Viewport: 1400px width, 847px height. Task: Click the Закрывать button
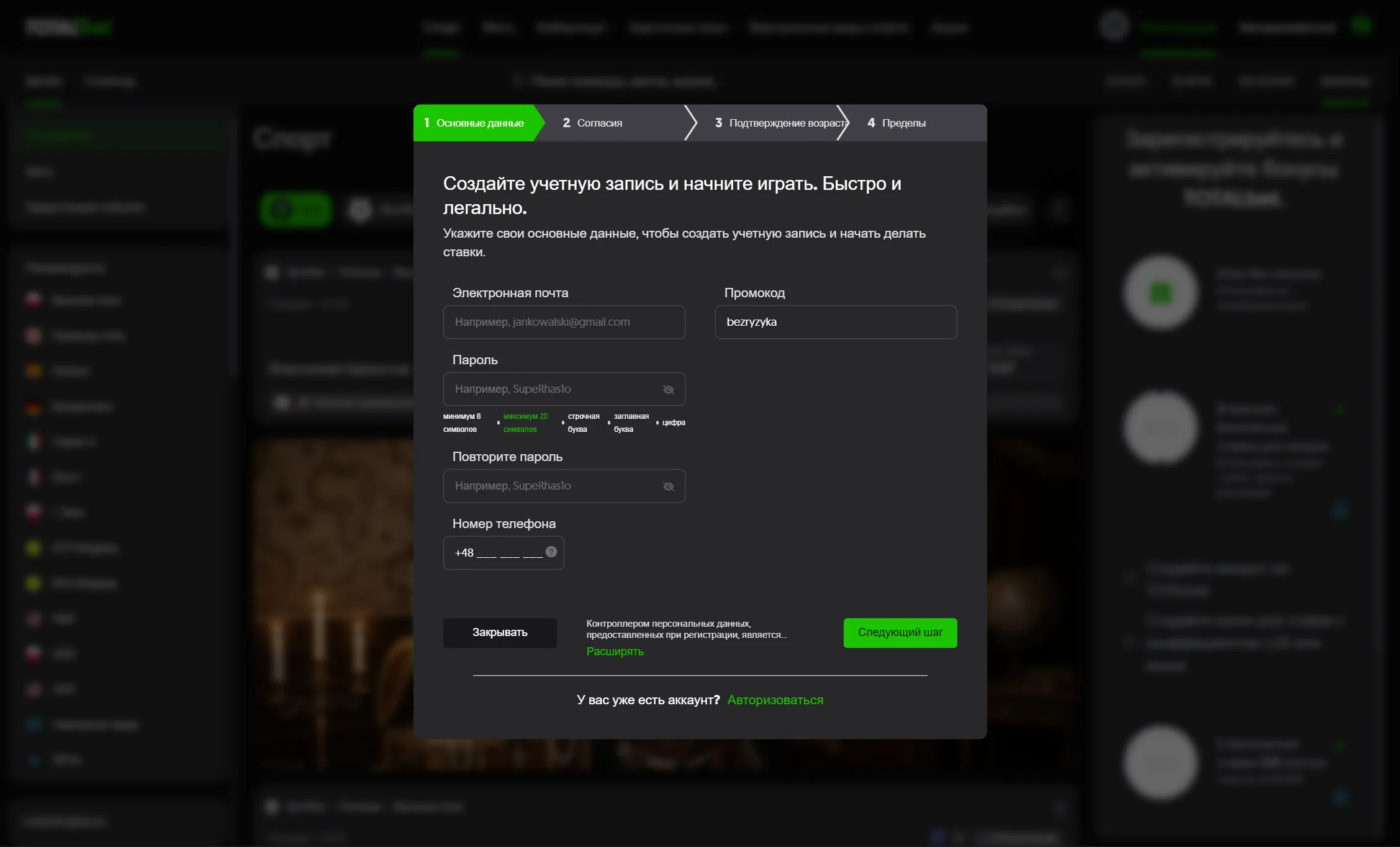(x=500, y=632)
